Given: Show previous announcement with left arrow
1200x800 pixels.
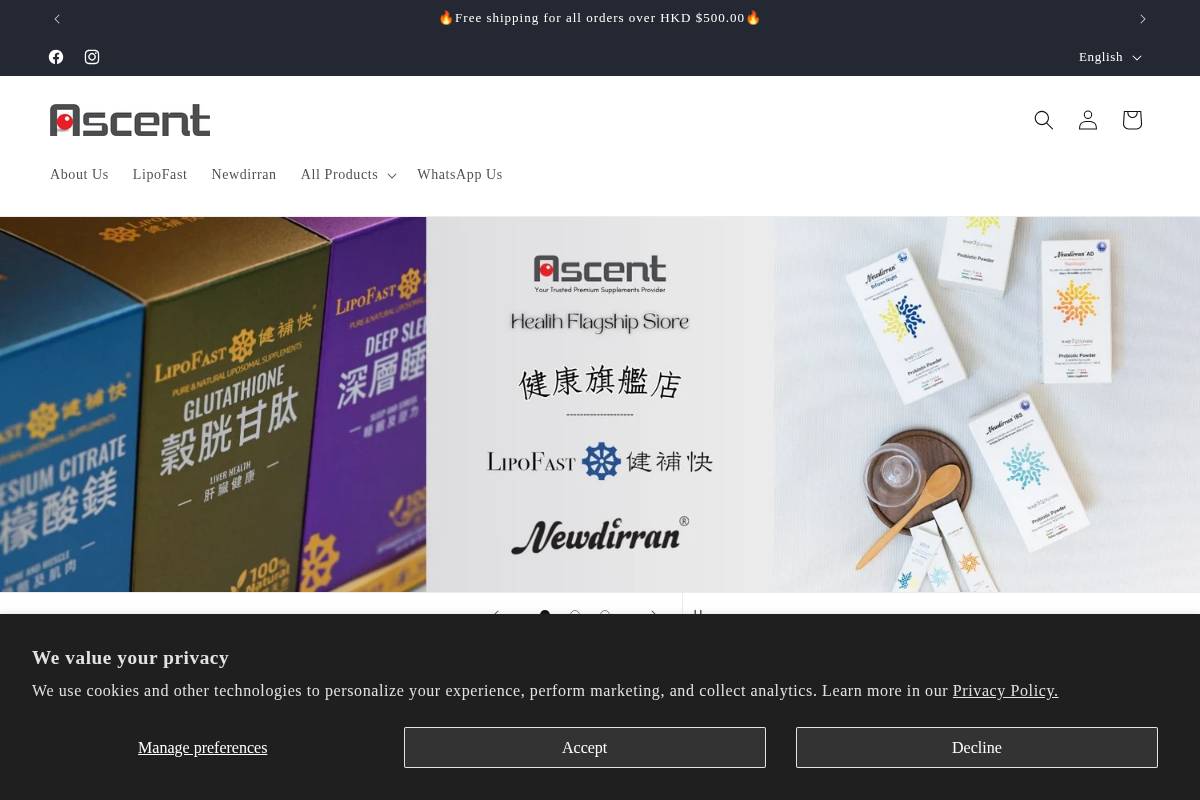Looking at the screenshot, I should pyautogui.click(x=57, y=18).
